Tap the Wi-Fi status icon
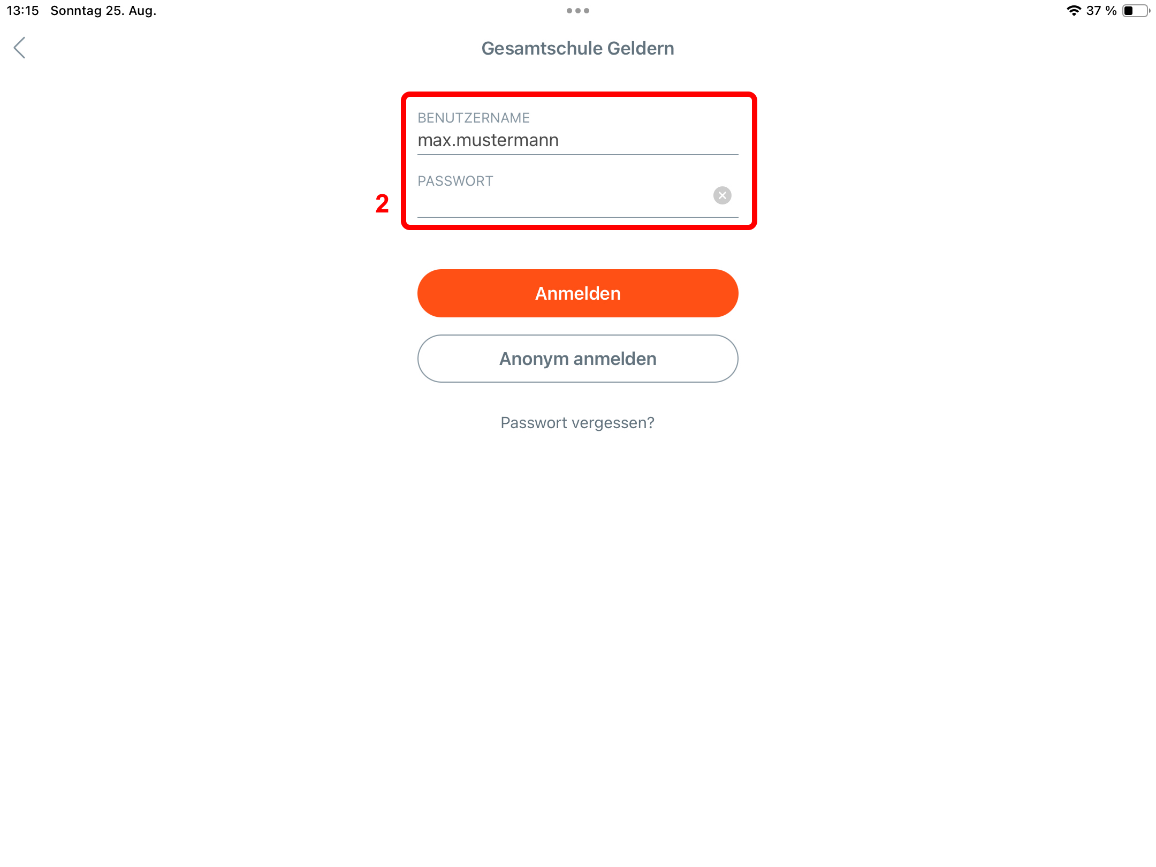Screen dimensions: 1156x867 click(x=1073, y=10)
